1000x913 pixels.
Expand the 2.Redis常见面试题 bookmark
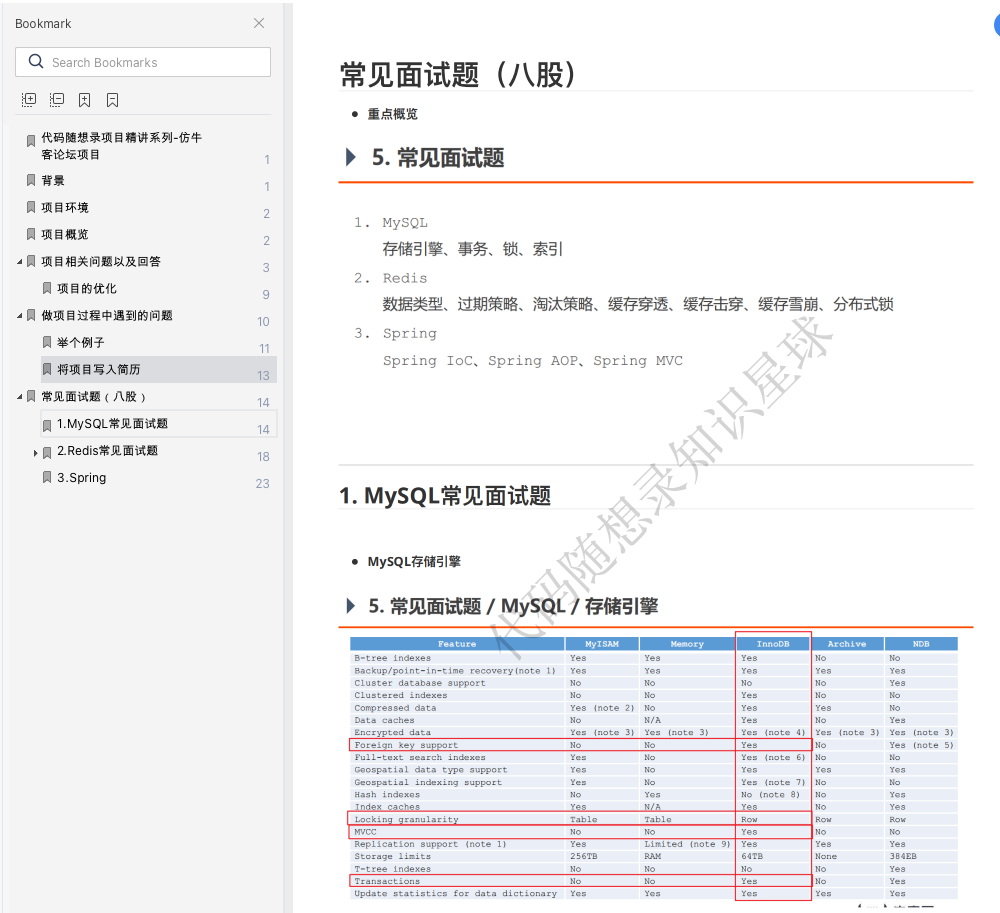click(36, 453)
